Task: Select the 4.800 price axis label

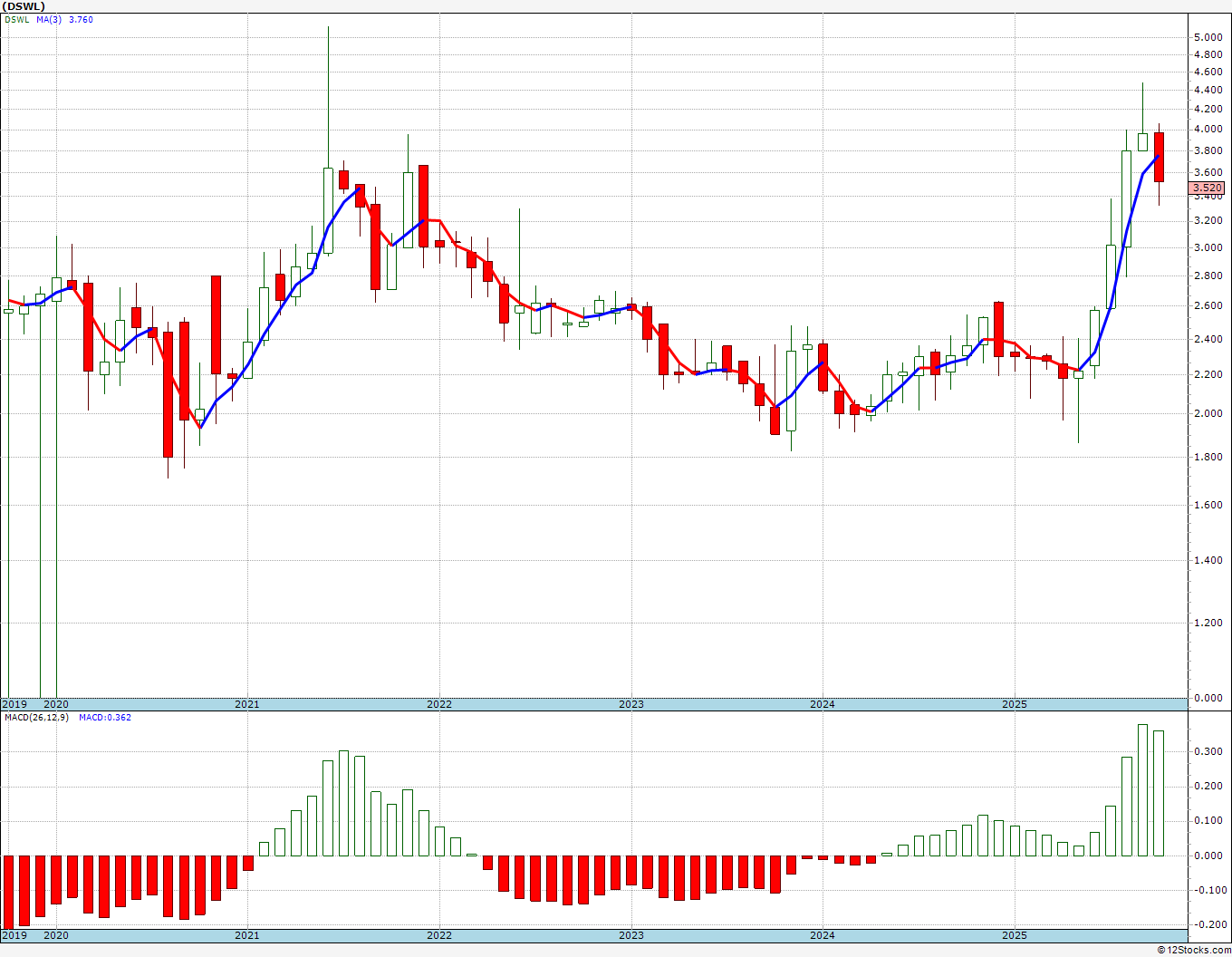Action: click(1208, 54)
